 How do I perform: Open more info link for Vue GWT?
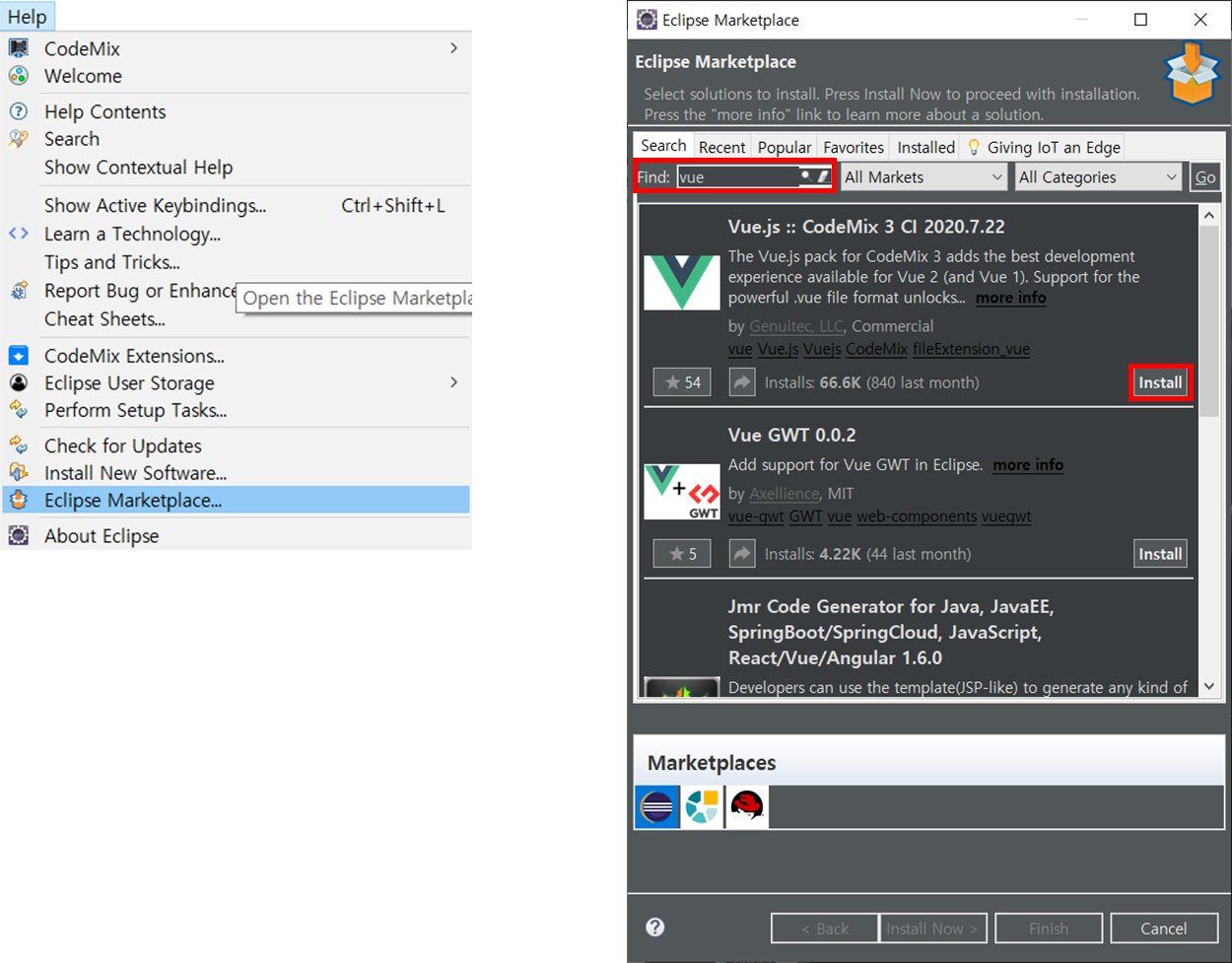(1028, 464)
